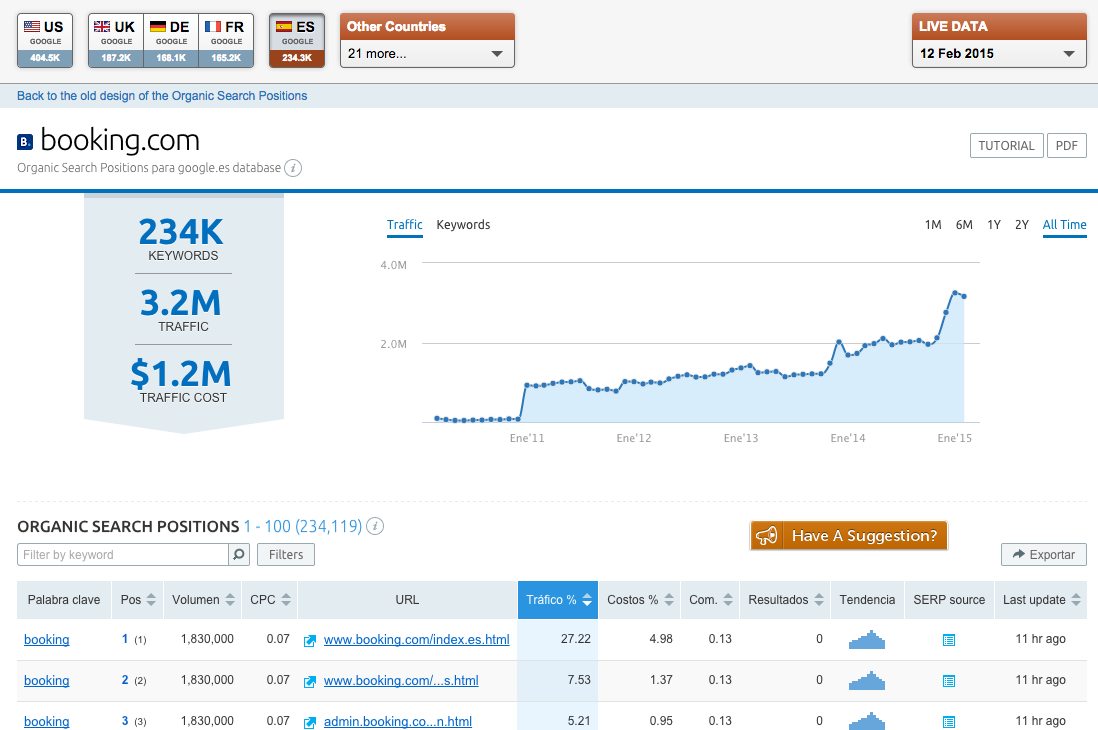
Task: Expand the Other Countries dropdown
Action: [427, 54]
